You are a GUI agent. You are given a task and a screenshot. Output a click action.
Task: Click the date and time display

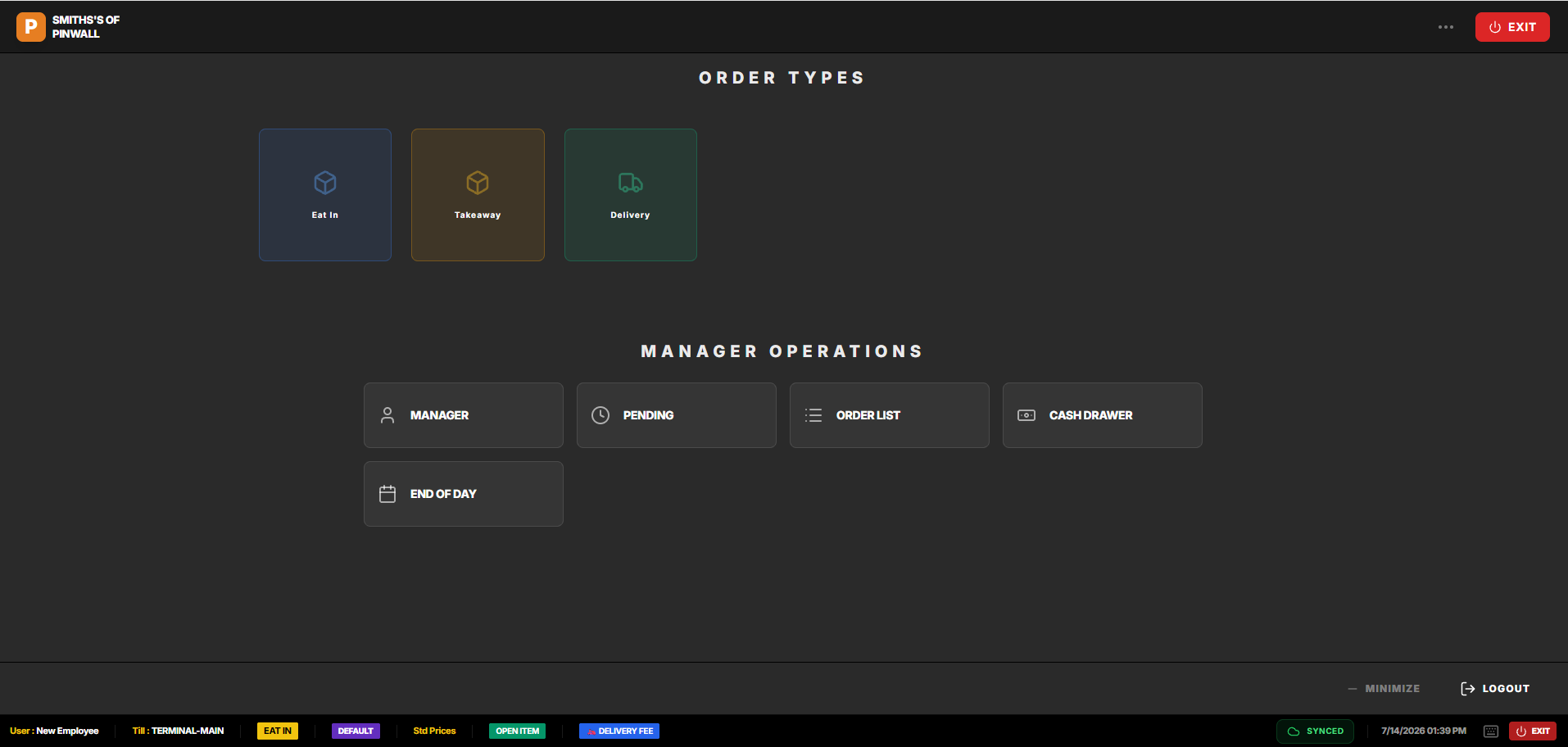pos(1424,731)
